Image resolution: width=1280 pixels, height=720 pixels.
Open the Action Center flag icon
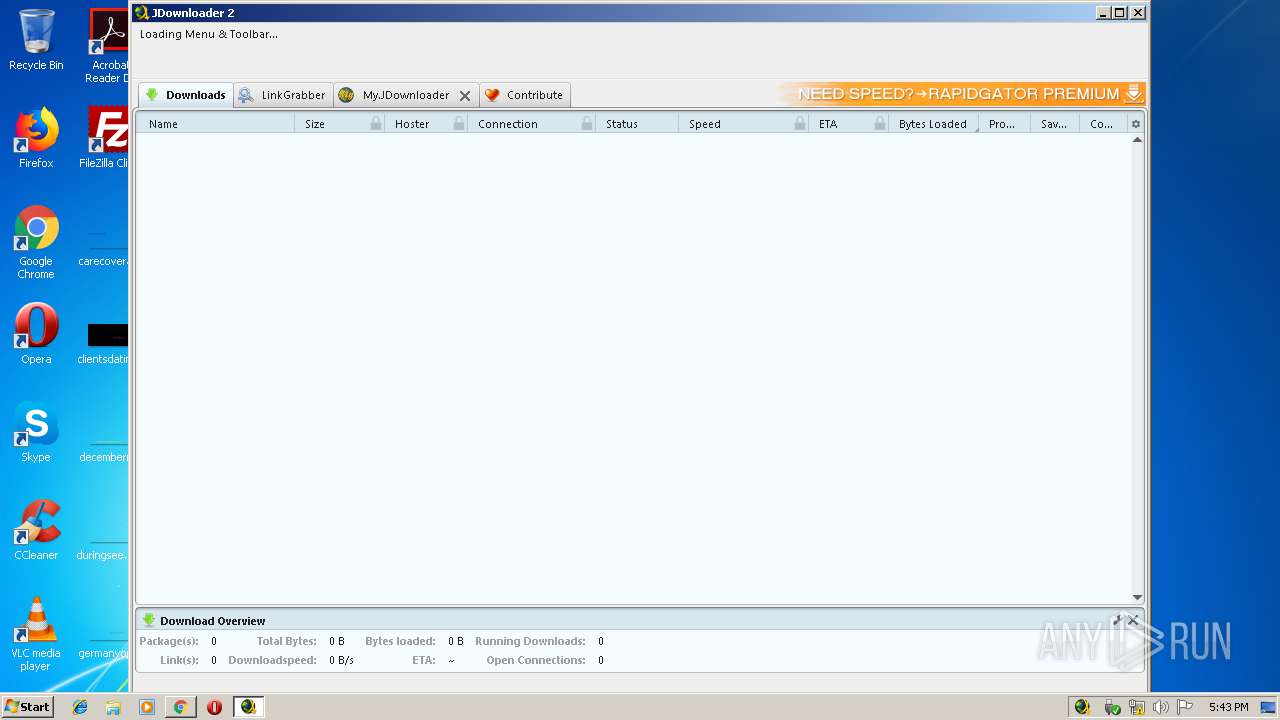coord(1185,707)
